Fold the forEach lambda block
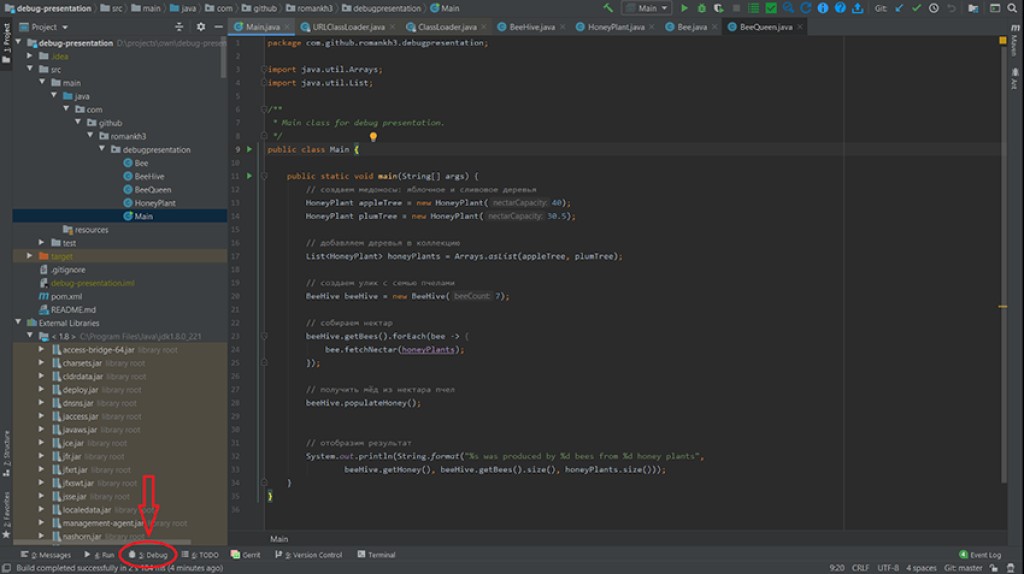Viewport: 1024px width, 574px height. [264, 336]
